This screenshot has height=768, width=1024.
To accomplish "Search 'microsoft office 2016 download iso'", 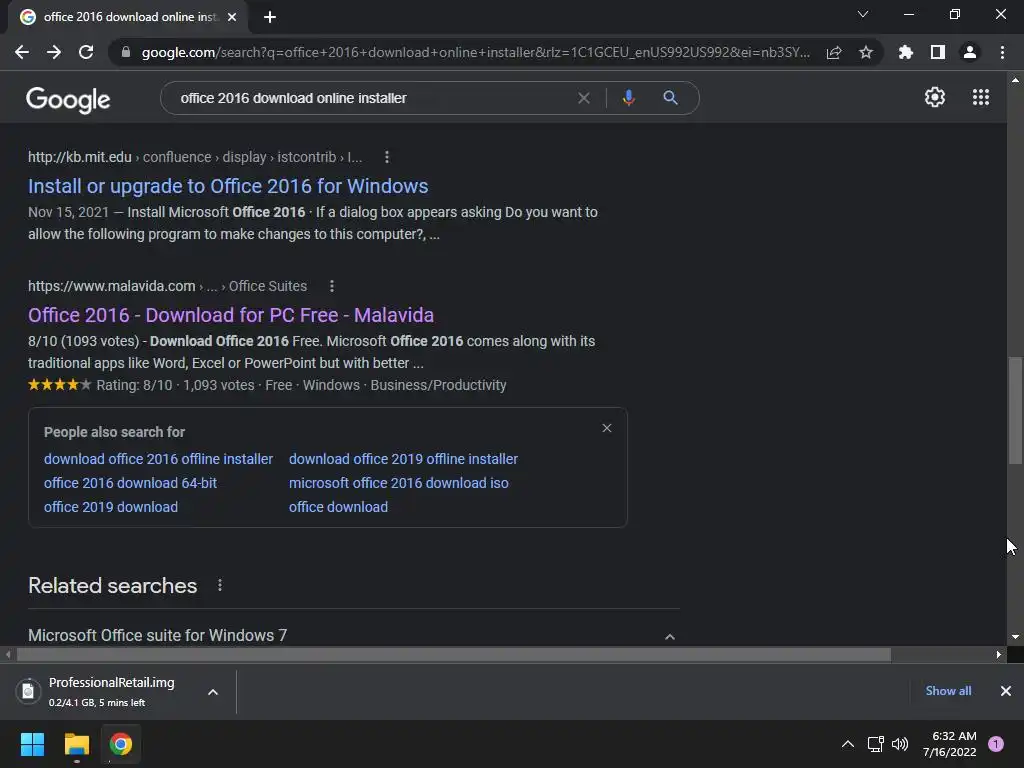I will point(398,483).
